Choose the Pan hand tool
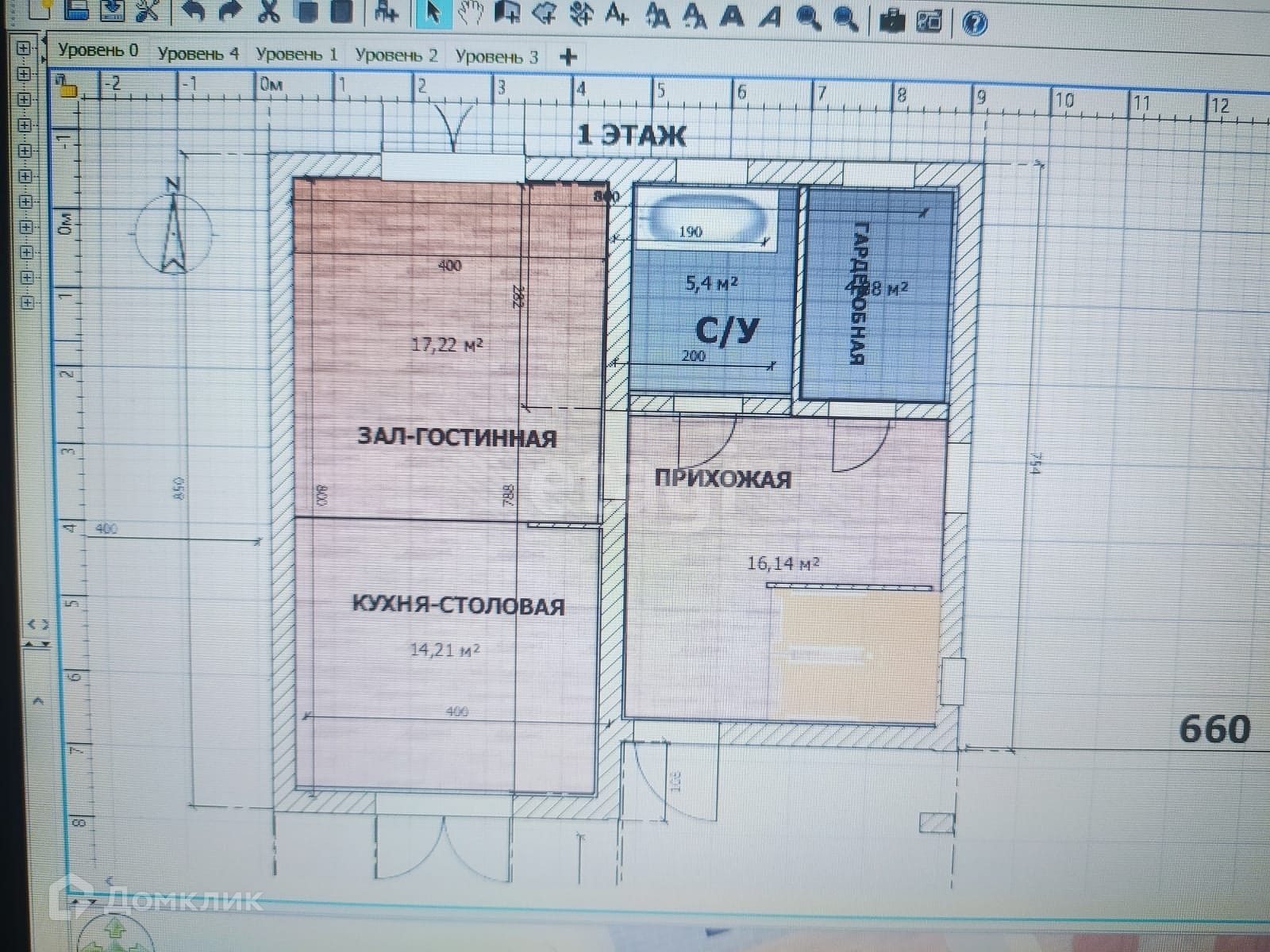 (x=471, y=14)
